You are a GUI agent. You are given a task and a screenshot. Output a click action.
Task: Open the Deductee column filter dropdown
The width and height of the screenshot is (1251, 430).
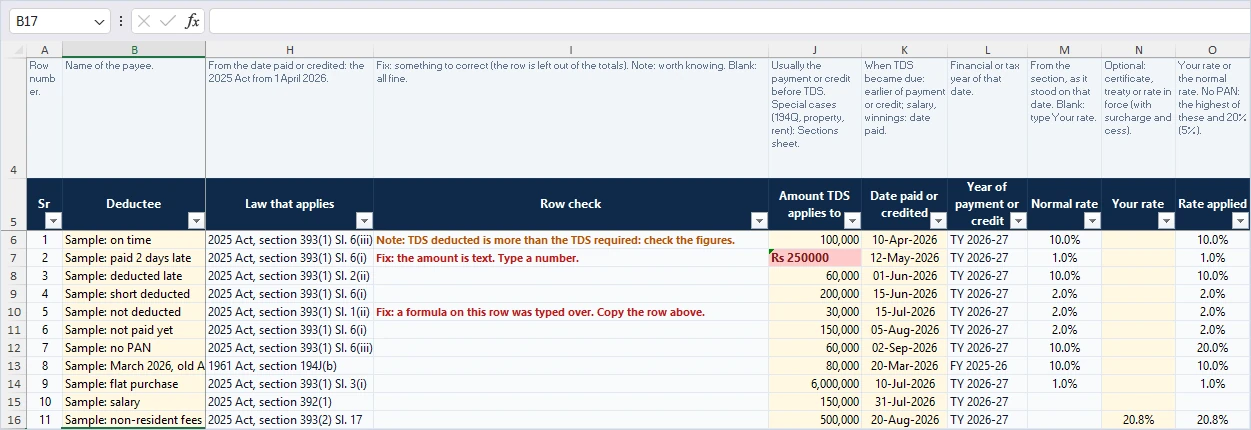click(196, 221)
